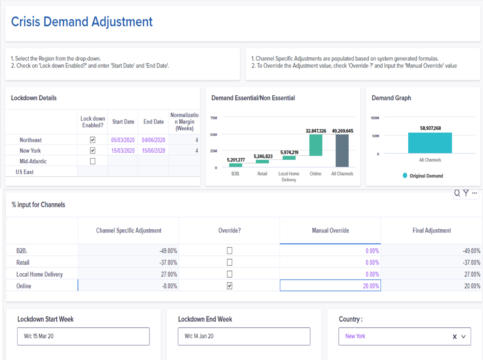
Task: Open the three-dots more options menu
Action: point(475,193)
